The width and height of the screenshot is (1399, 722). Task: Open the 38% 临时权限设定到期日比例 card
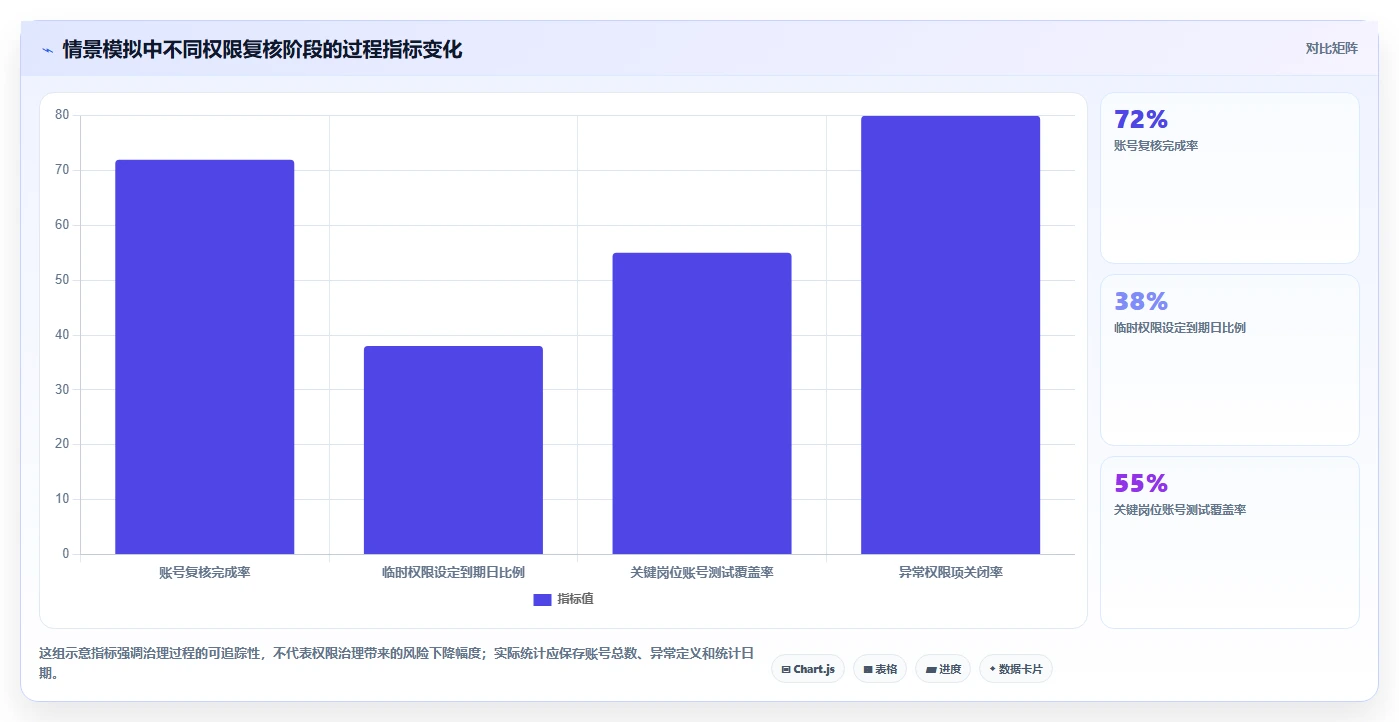coord(1230,360)
